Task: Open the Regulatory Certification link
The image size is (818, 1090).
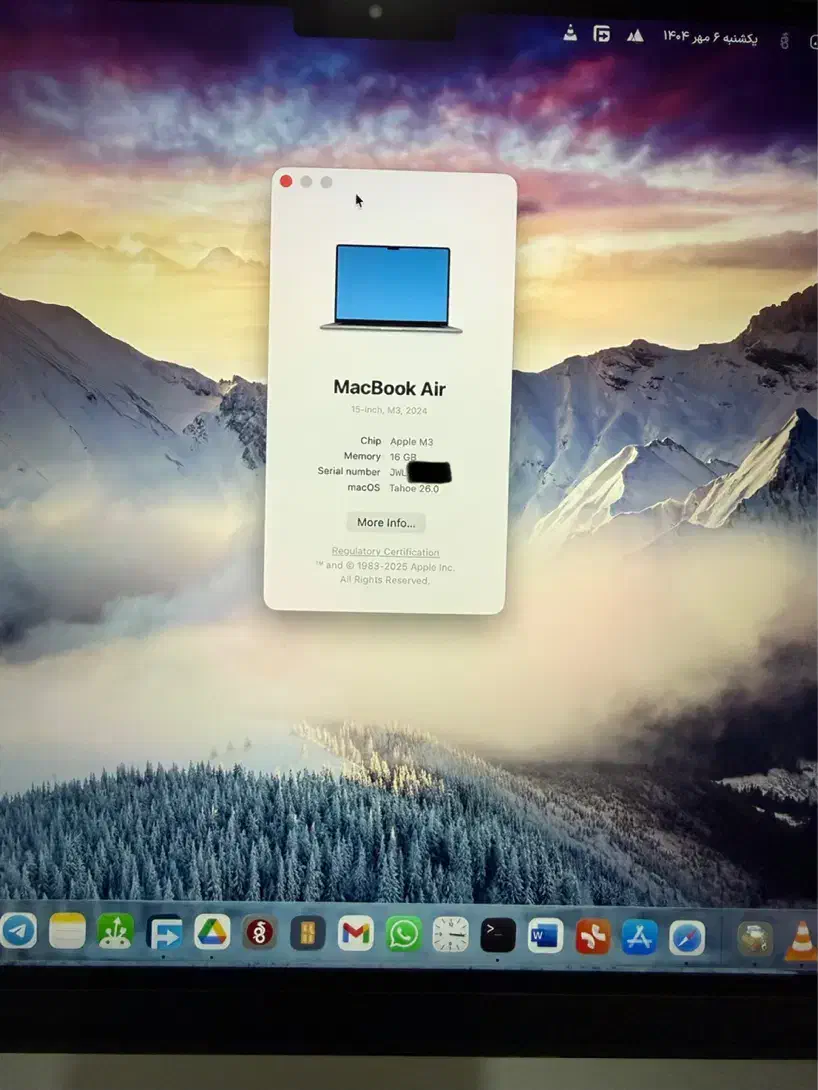Action: (x=385, y=551)
